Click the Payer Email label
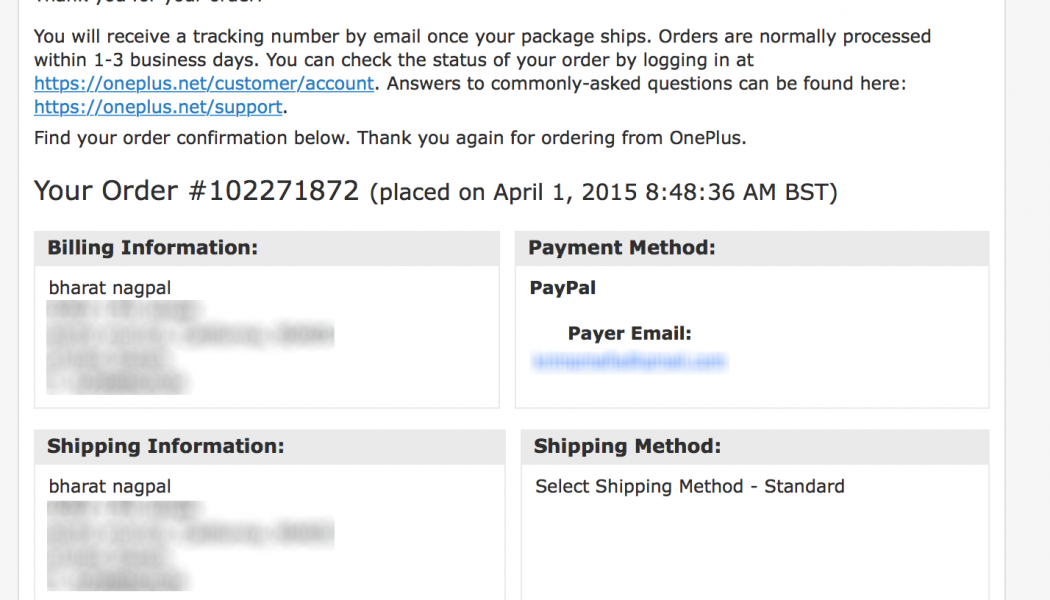This screenshot has width=1050, height=600. [629, 334]
